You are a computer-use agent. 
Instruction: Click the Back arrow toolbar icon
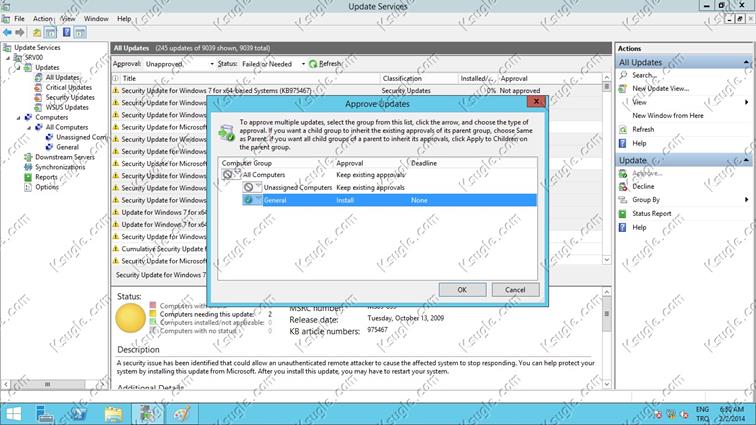tap(7, 33)
